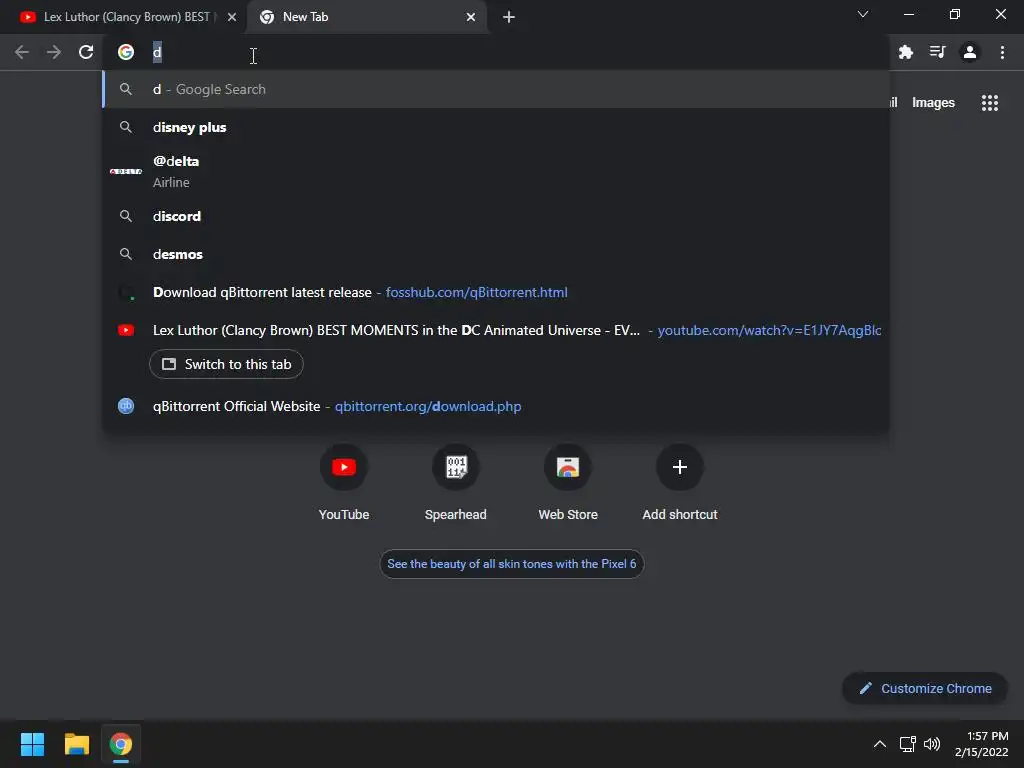This screenshot has width=1024, height=768.
Task: Choose the 'disney plus' suggestion
Action: (496, 127)
